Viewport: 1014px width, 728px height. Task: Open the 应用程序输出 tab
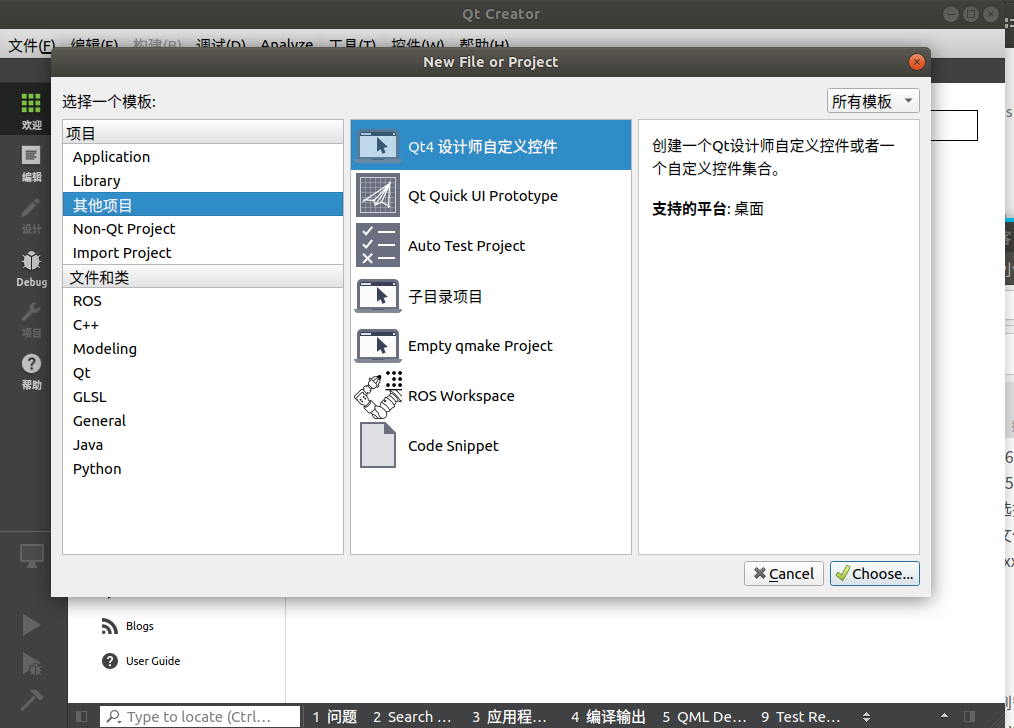coord(510,716)
